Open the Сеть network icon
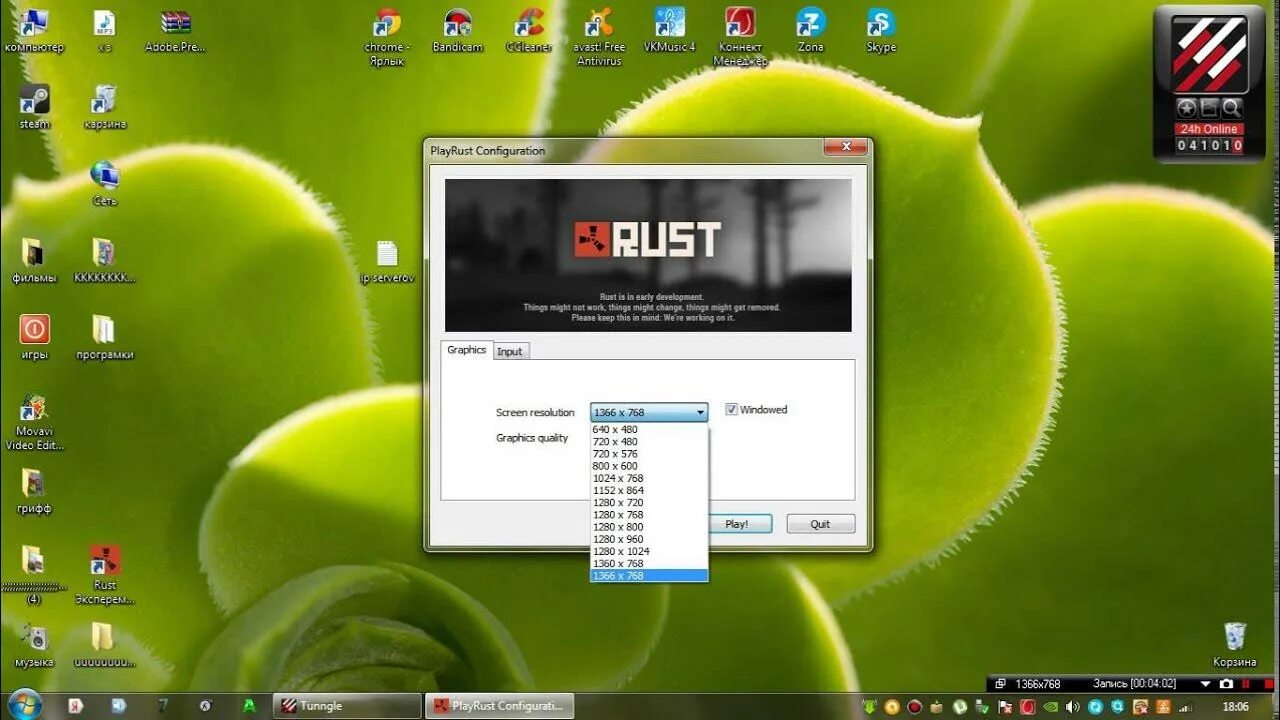 pyautogui.click(x=104, y=183)
